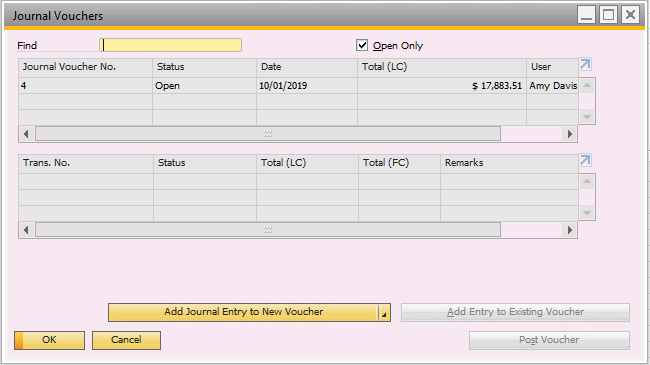Click the Status header in the vouchers table
The height and width of the screenshot is (365, 650).
pyautogui.click(x=204, y=67)
